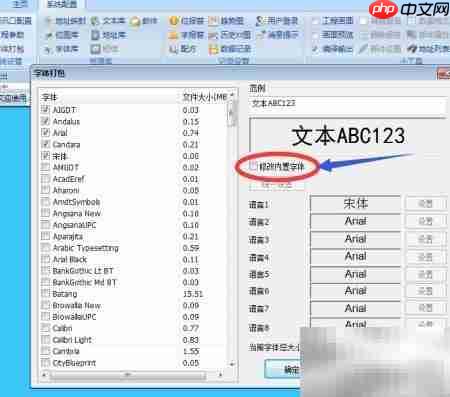This screenshot has width=450, height=397.
Task: Open the 地址映射 tool in the ribbon
Action: [66, 21]
